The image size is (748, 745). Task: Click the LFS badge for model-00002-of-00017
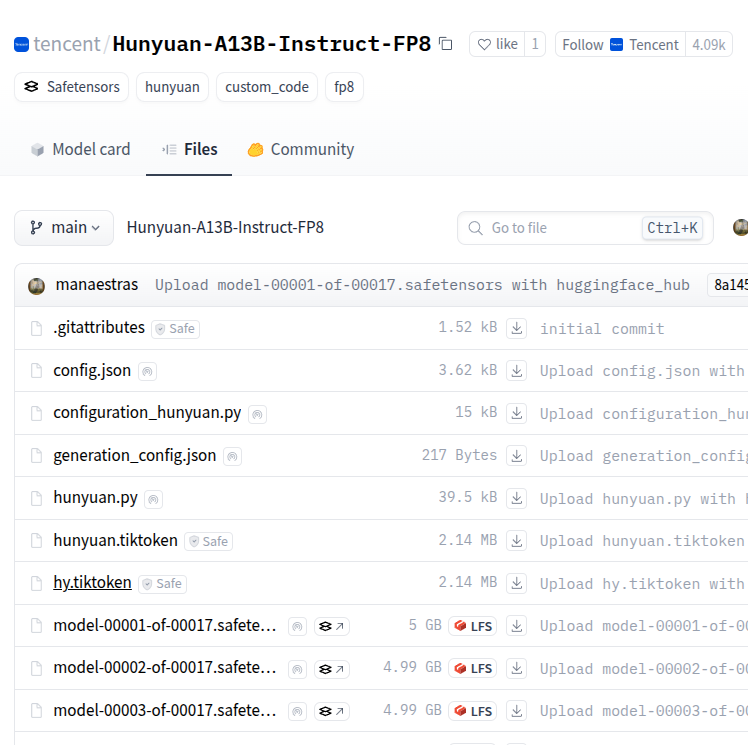click(473, 668)
